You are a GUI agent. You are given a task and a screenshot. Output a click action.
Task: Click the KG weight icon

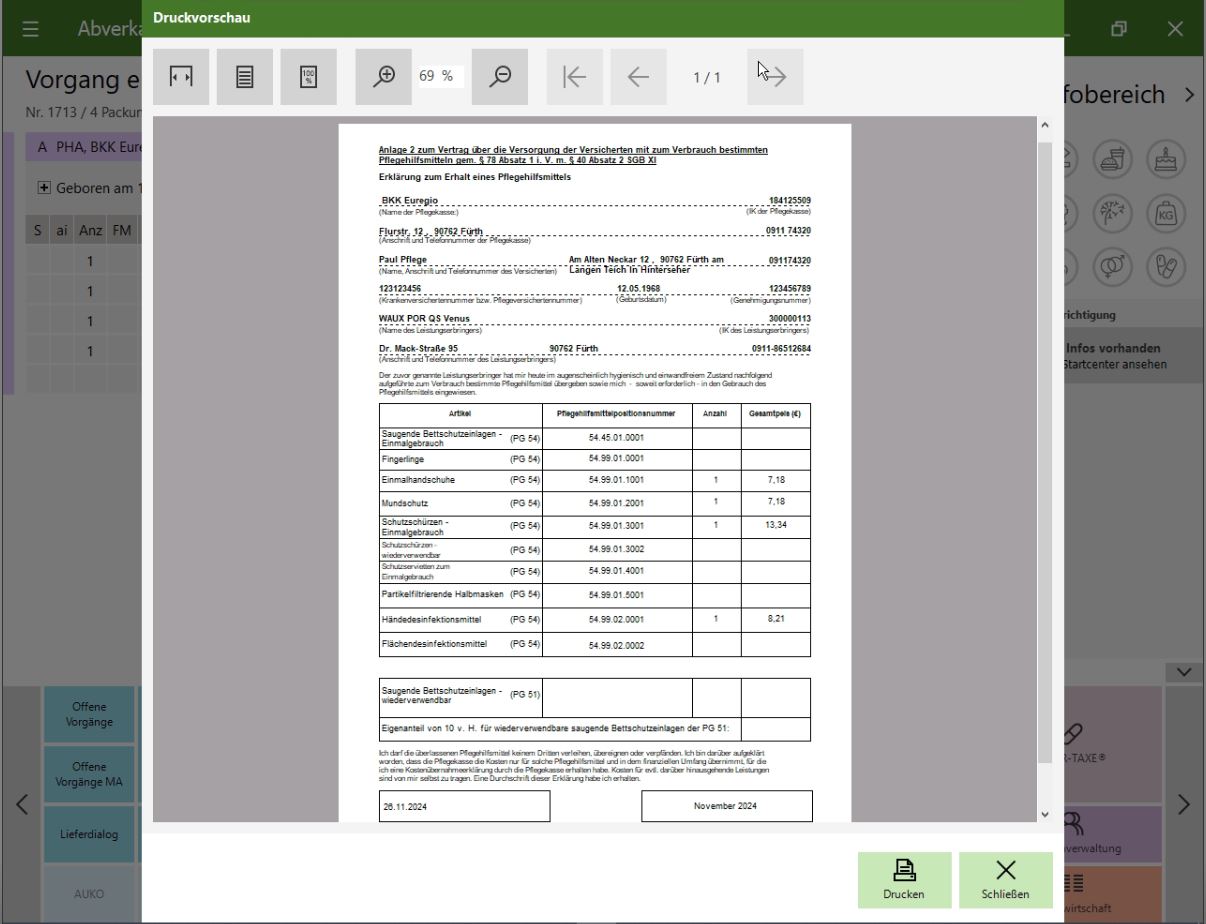click(1165, 212)
